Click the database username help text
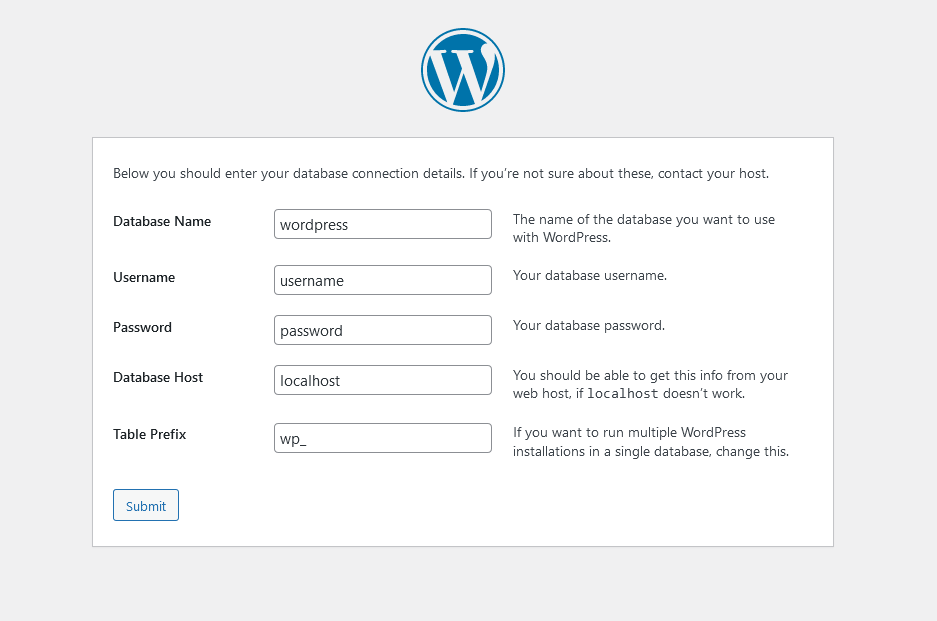The image size is (937, 621). click(x=588, y=275)
